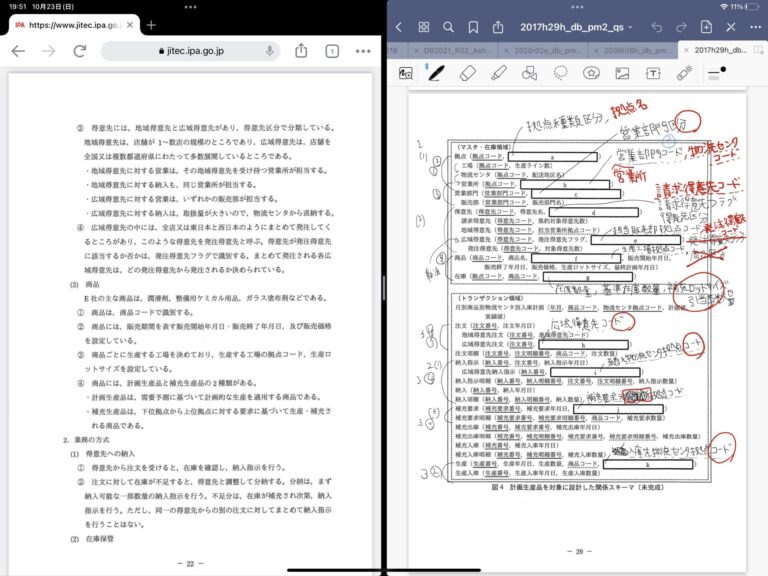Switch to the 2006h18h_db_pm document tab
Image resolution: width=768 pixels, height=576 pixels.
click(637, 50)
